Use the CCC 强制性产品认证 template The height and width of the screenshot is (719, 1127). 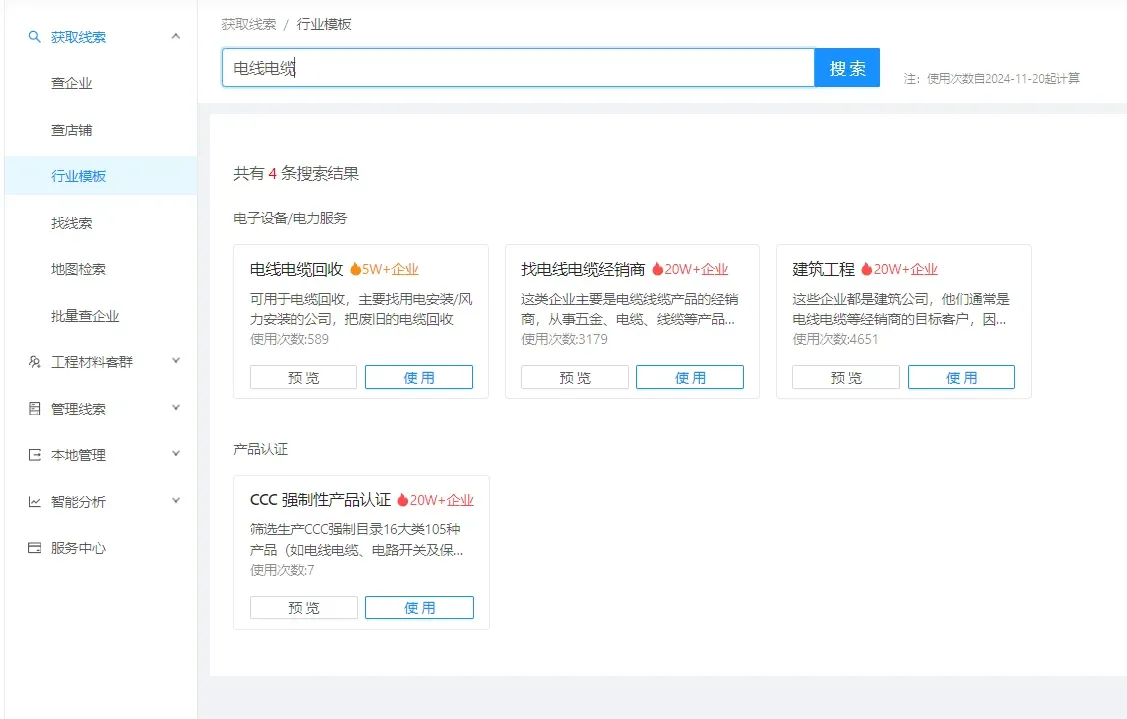click(x=419, y=608)
